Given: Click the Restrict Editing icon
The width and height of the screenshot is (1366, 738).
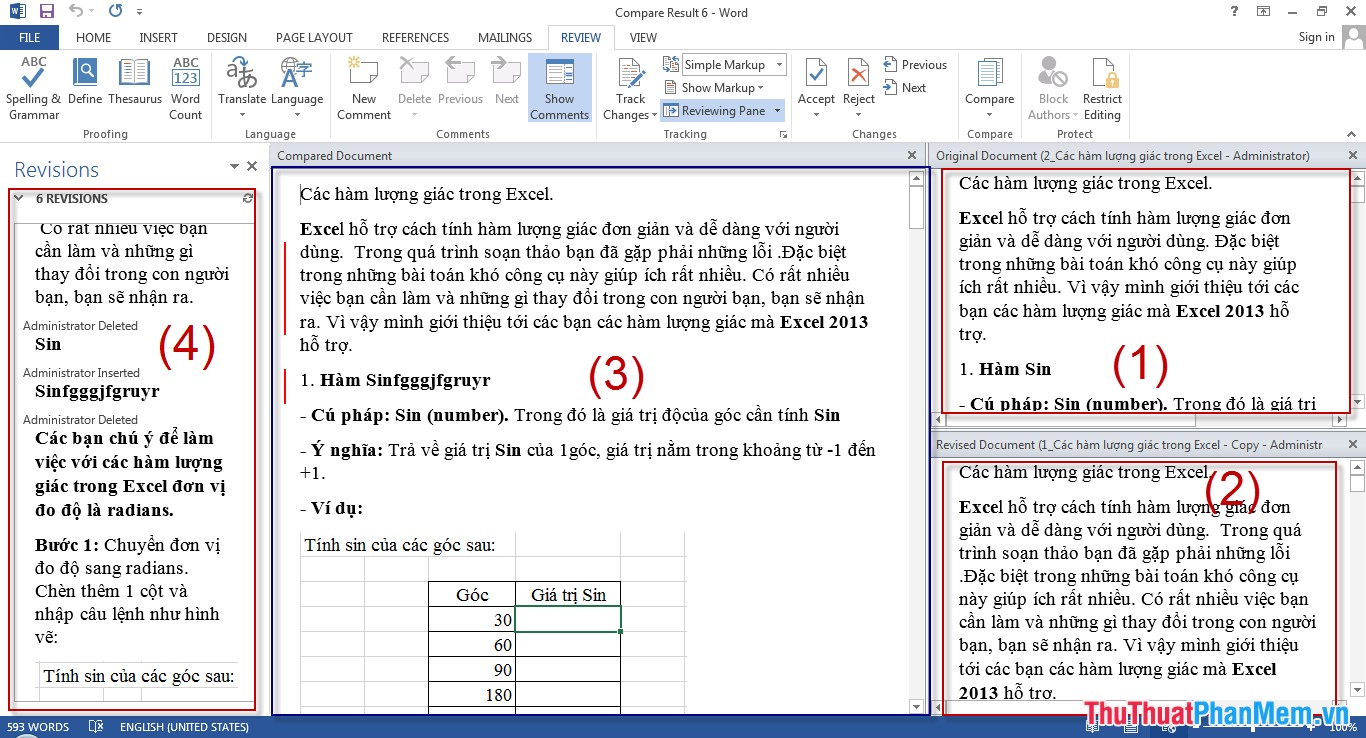Looking at the screenshot, I should coord(1102,88).
